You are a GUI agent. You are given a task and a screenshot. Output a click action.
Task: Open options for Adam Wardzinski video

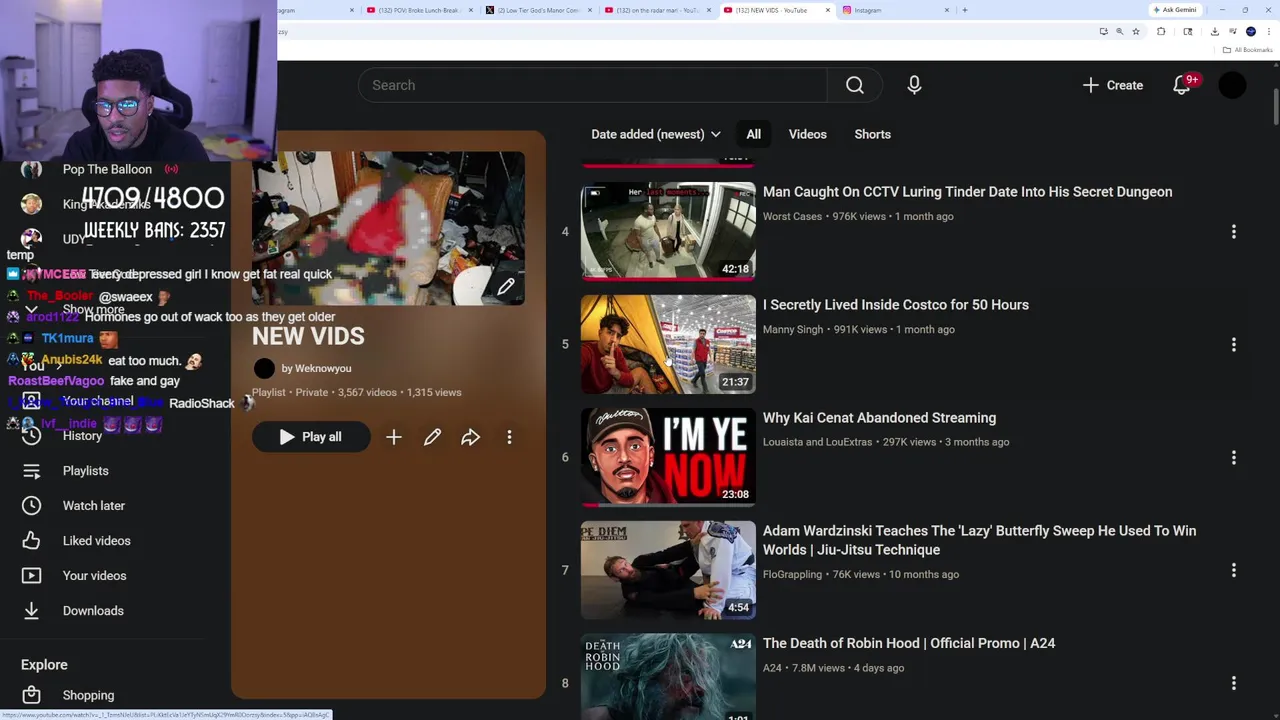coord(1233,570)
